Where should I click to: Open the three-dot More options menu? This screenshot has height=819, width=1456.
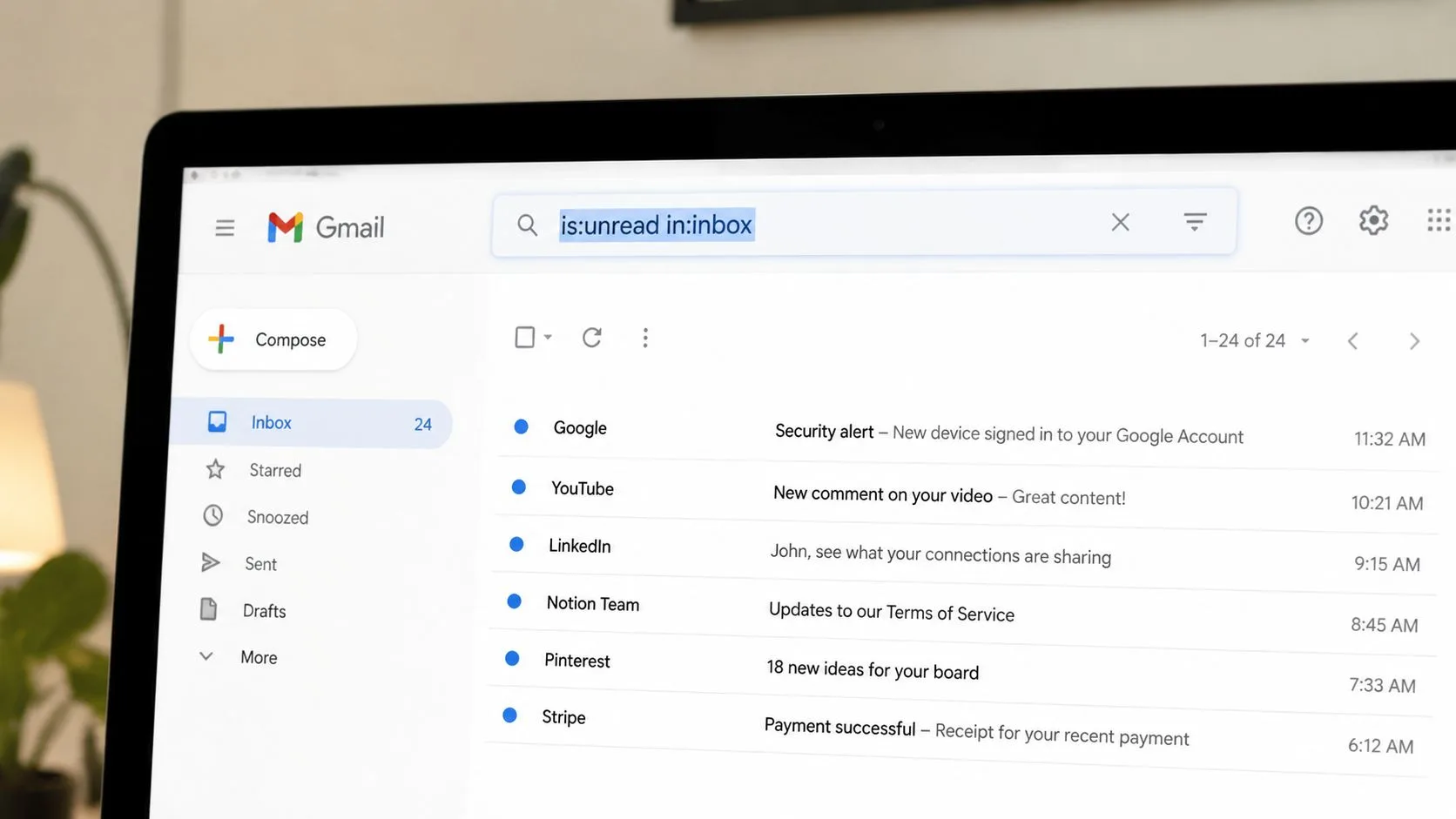click(645, 338)
